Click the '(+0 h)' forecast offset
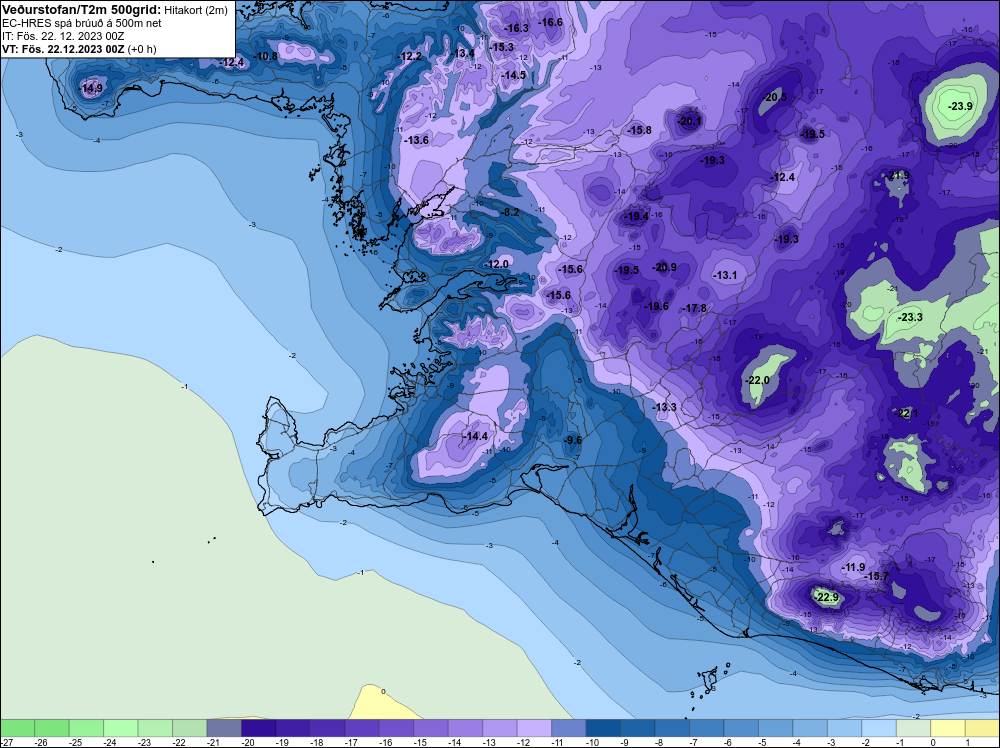 142,49
